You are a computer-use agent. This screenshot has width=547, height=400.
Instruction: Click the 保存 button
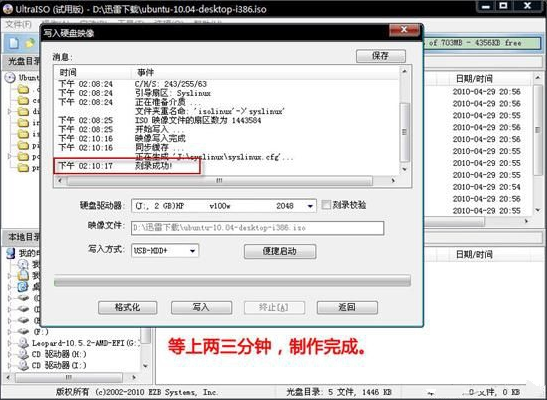381,56
